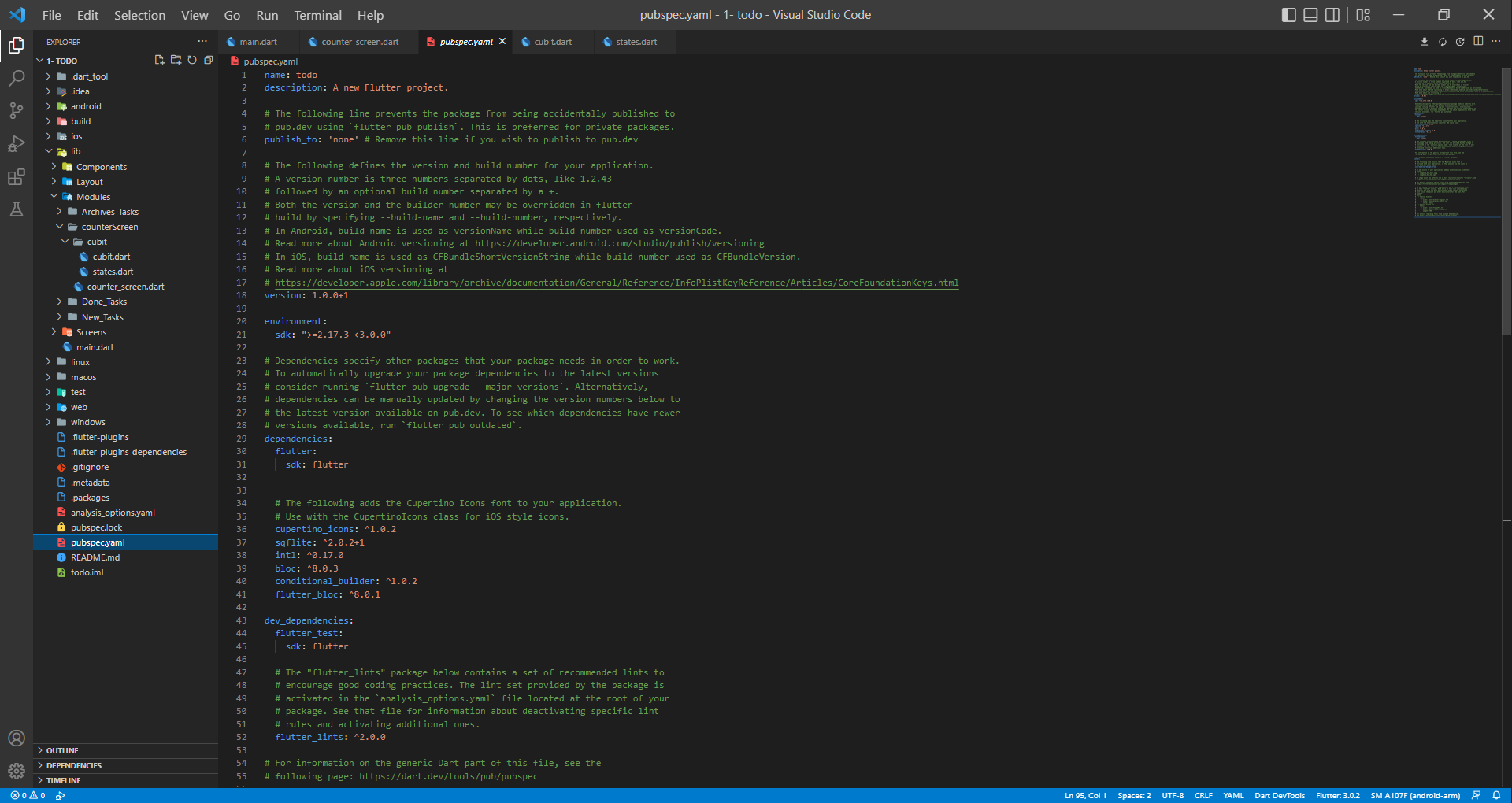Change Spaces: 2 indentation setting

point(1134,795)
